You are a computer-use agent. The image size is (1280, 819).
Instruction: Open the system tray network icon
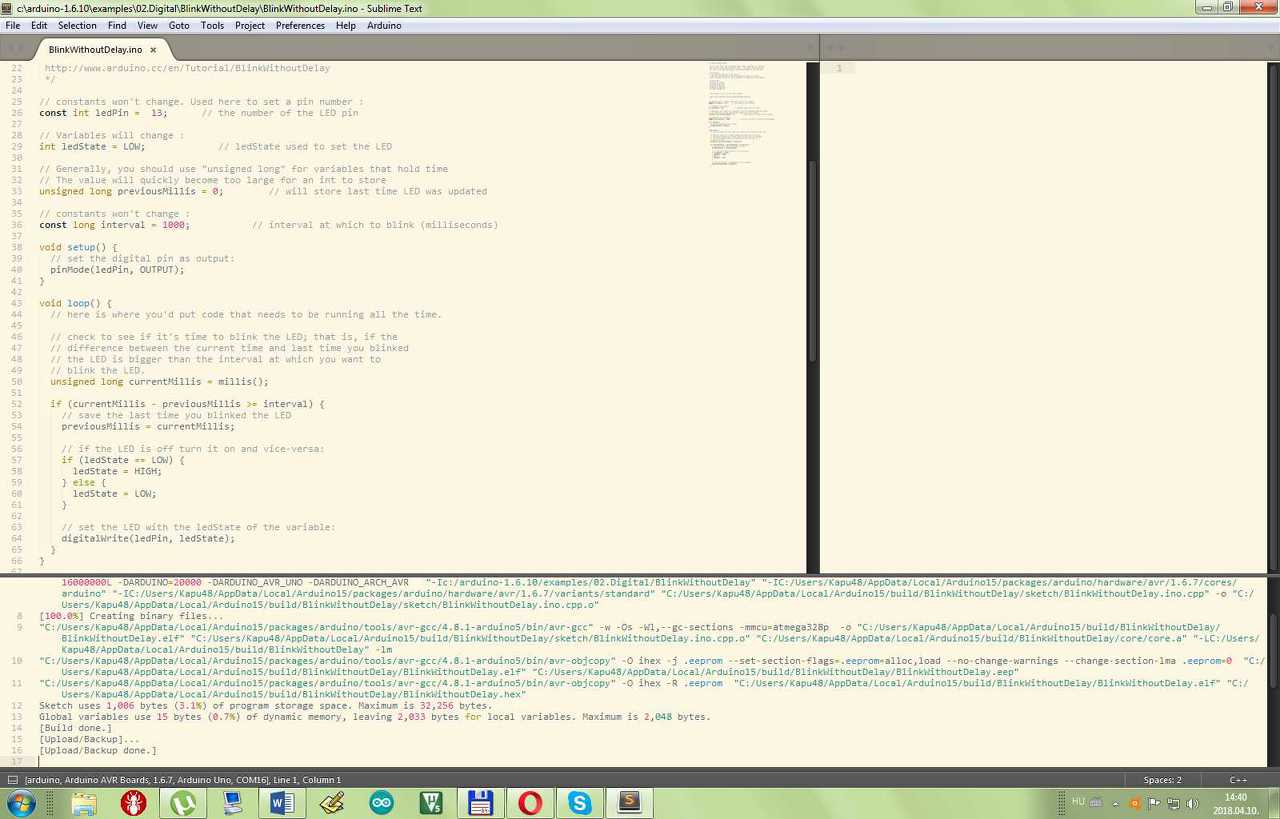coord(1173,803)
